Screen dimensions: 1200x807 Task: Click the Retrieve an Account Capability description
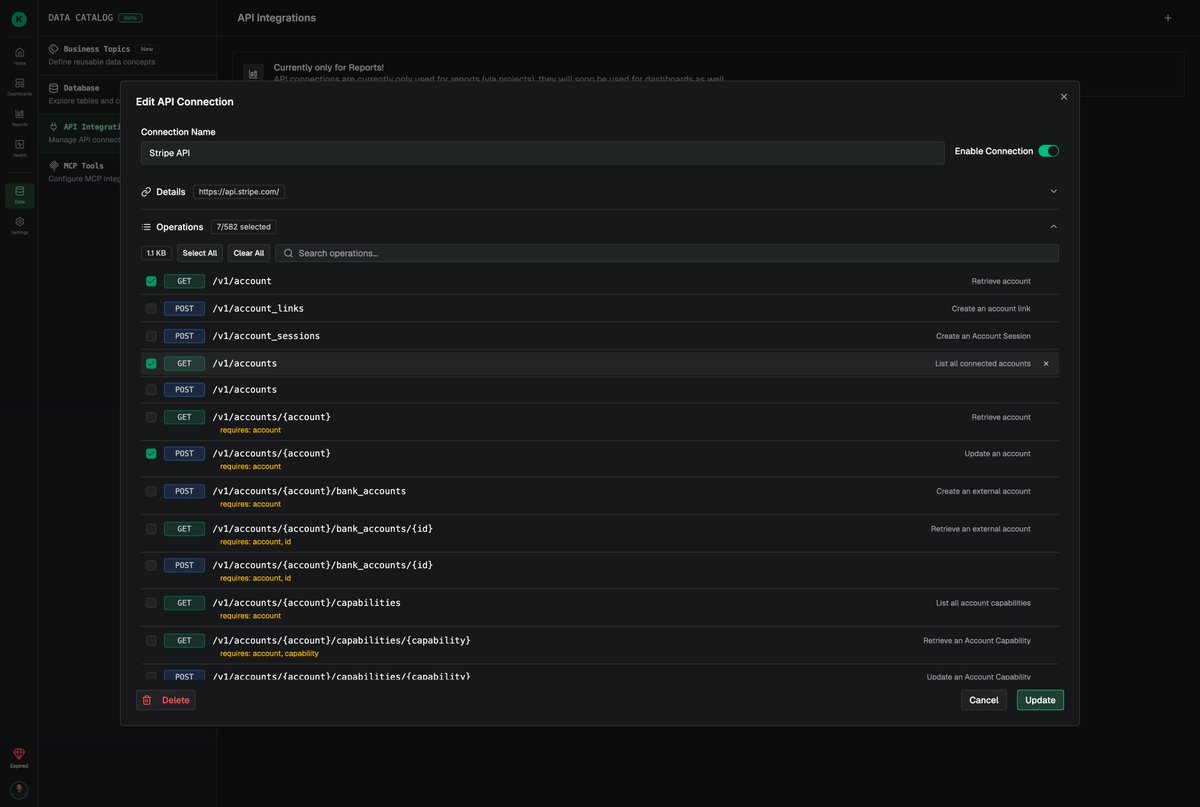pos(977,641)
